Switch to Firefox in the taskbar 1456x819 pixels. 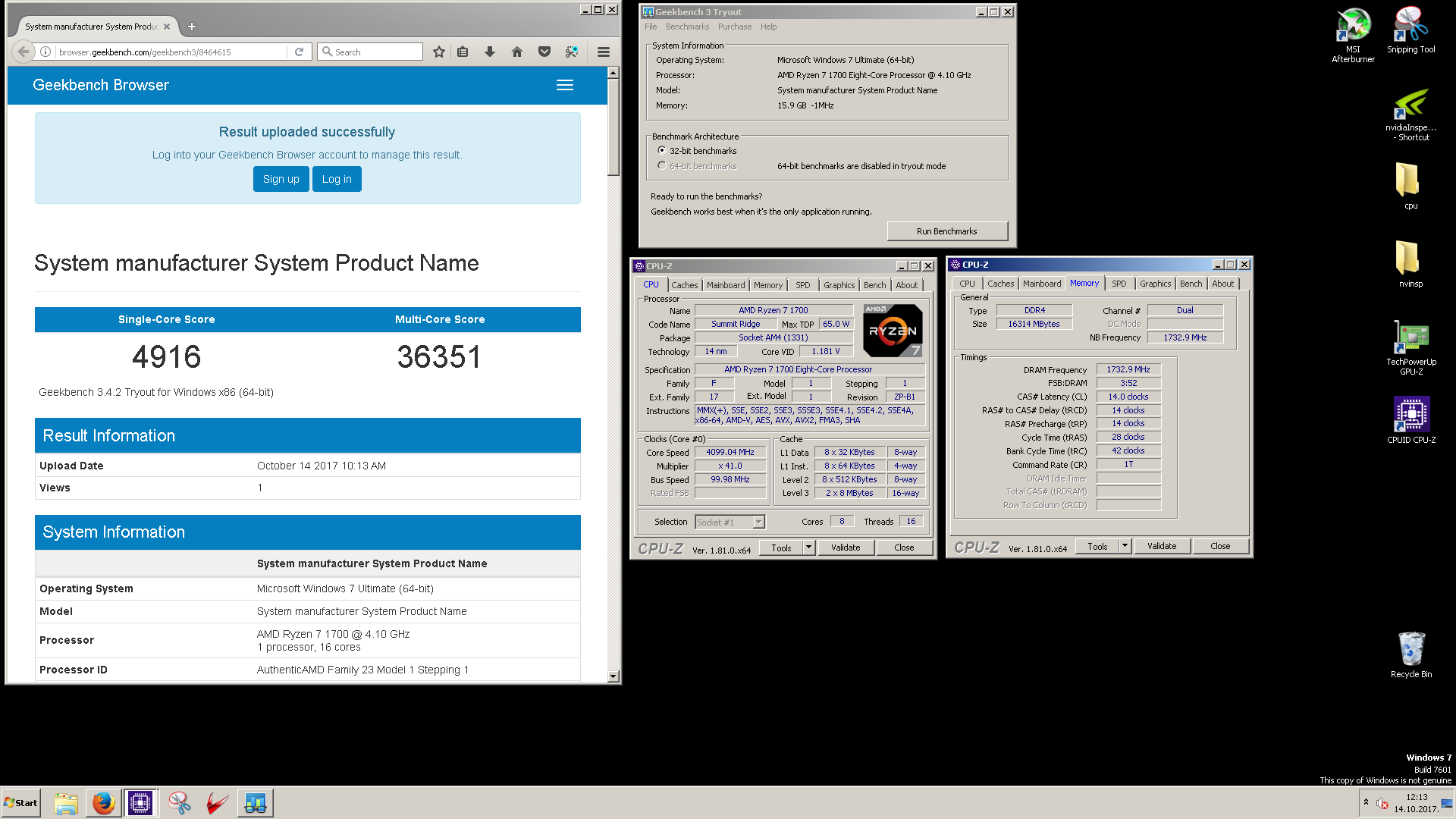(x=104, y=803)
